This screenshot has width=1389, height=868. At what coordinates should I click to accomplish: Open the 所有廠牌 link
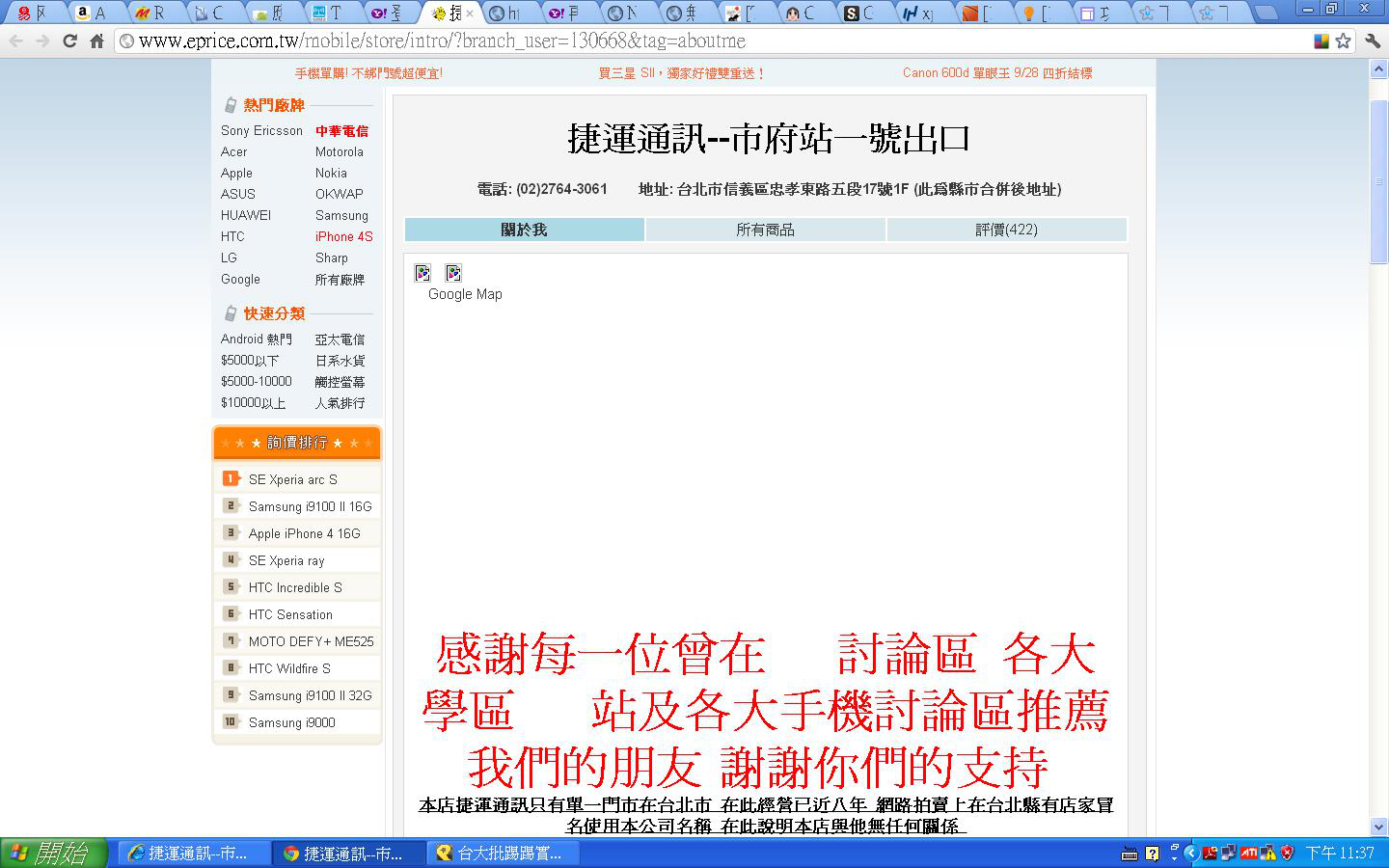(340, 279)
